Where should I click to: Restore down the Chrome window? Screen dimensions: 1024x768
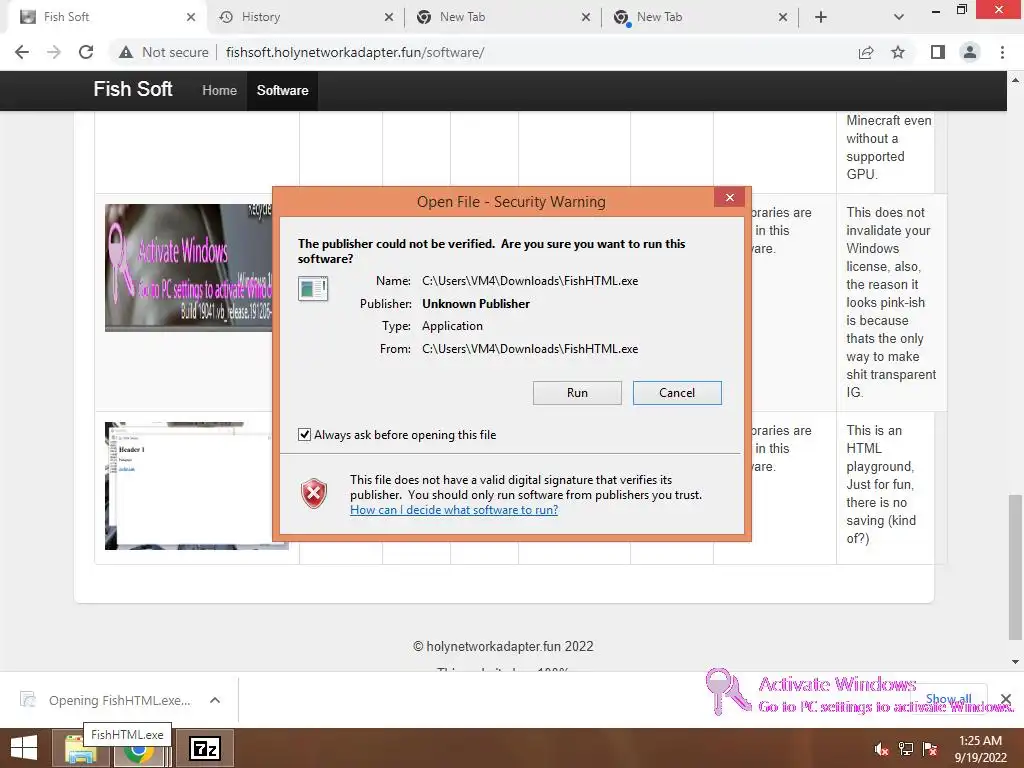pyautogui.click(x=961, y=10)
